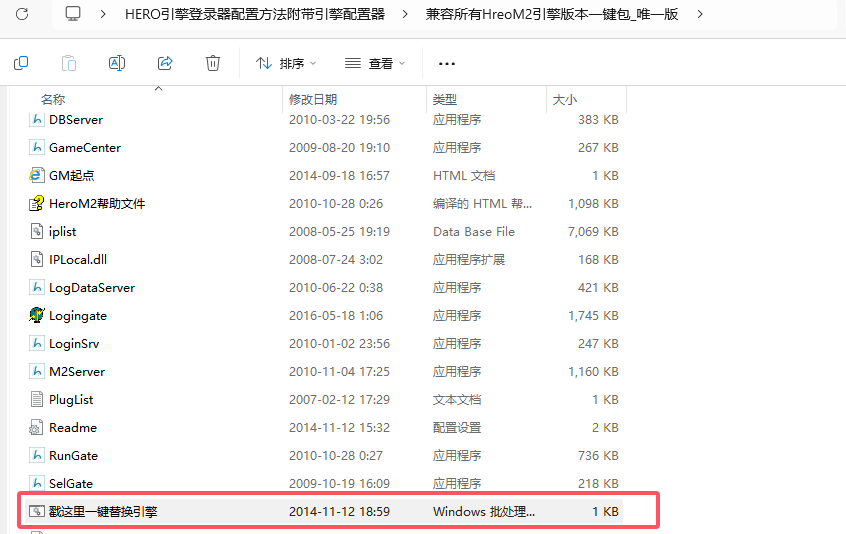Click date 2014-11-12 18:59
846x534 pixels.
tap(339, 512)
